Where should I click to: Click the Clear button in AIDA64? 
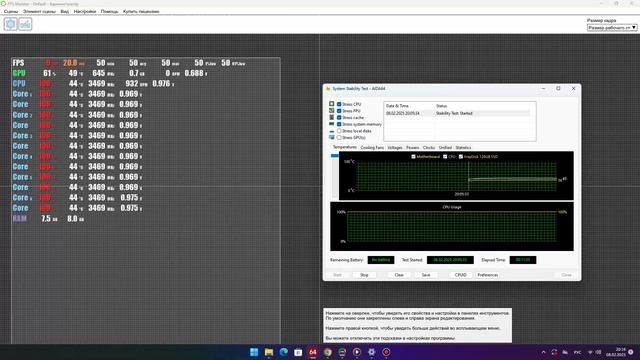point(399,275)
